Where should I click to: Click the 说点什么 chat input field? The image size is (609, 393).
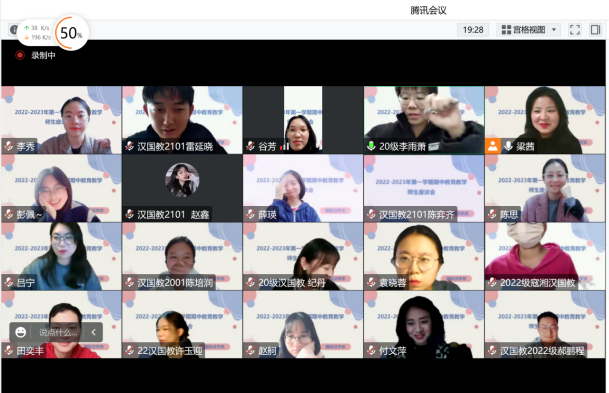[58, 332]
